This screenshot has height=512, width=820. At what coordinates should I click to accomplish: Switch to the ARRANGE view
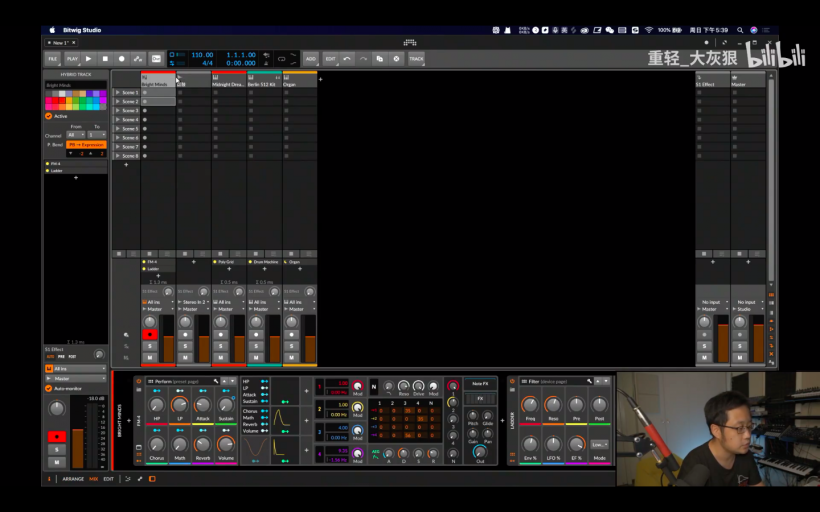(73, 479)
